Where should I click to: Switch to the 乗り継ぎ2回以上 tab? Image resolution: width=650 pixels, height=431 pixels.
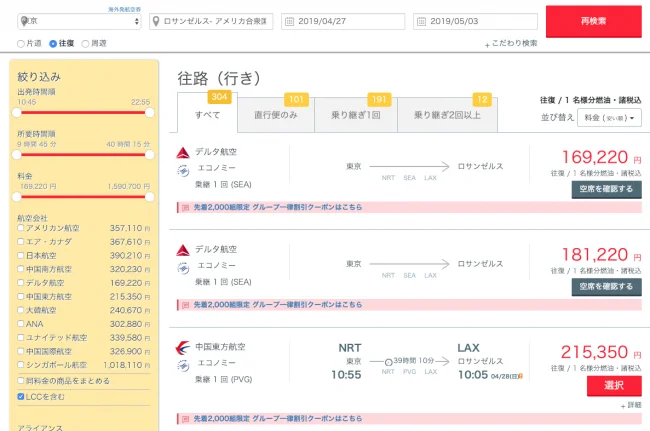tap(447, 115)
